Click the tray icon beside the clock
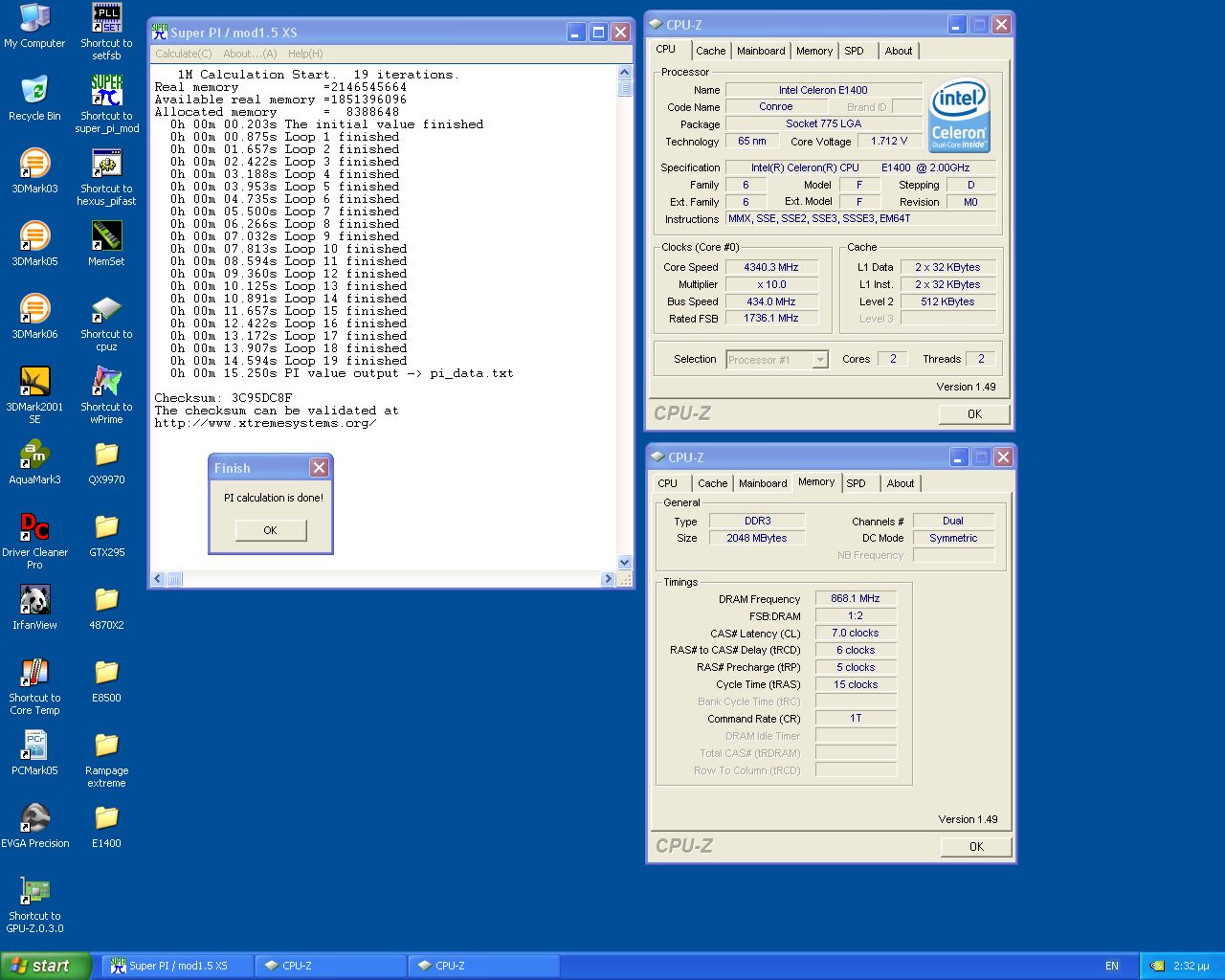 [1156, 966]
